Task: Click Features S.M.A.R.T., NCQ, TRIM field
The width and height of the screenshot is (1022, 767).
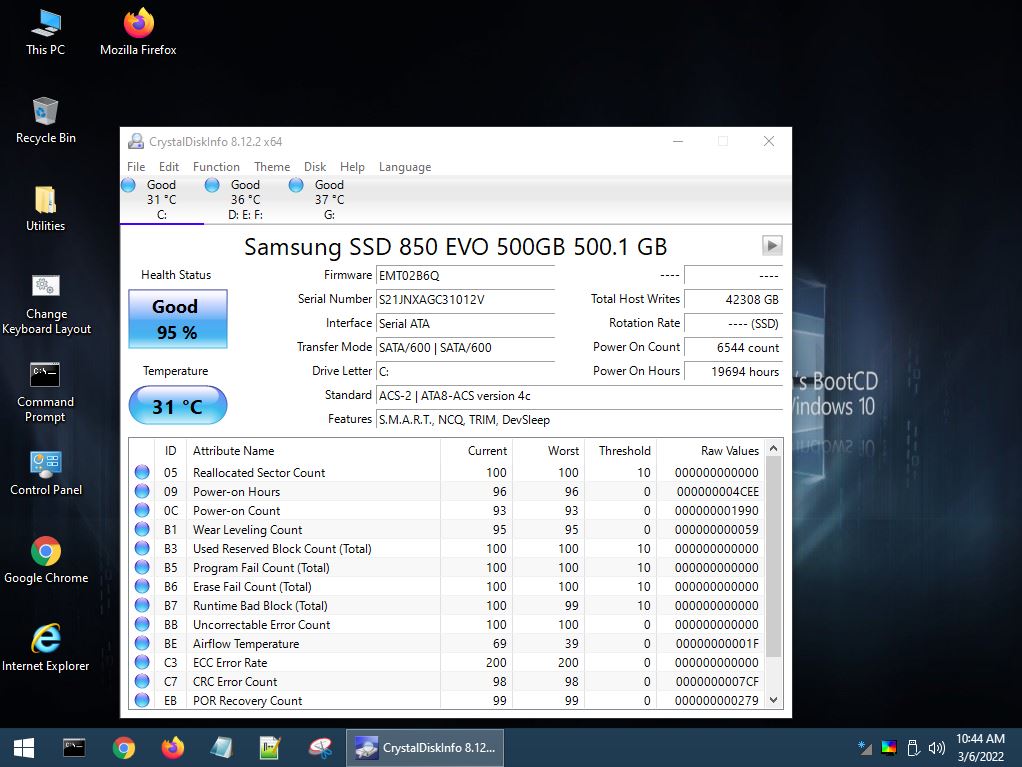Action: click(x=579, y=420)
